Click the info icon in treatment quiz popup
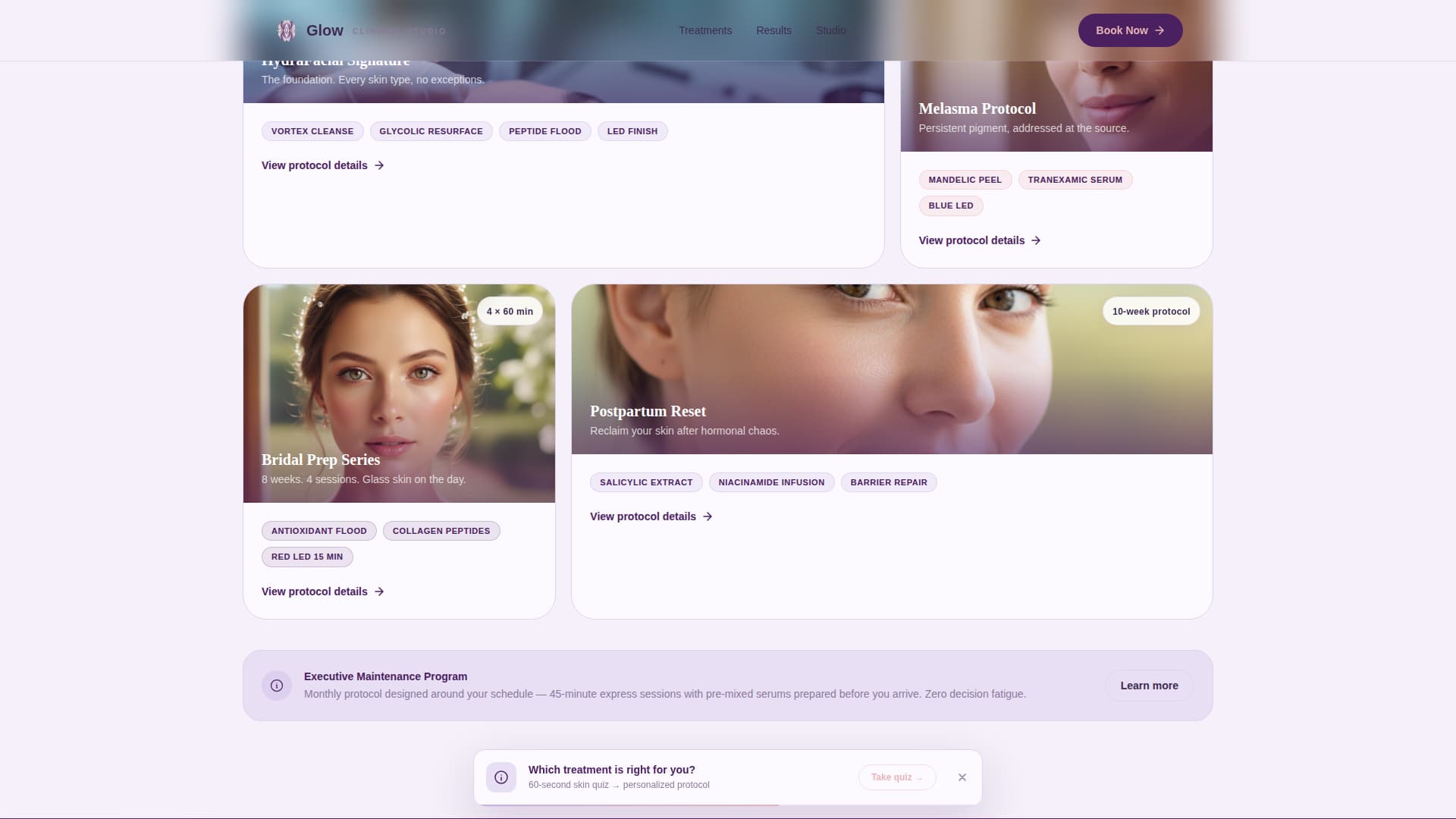The width and height of the screenshot is (1456, 819). pos(501,777)
